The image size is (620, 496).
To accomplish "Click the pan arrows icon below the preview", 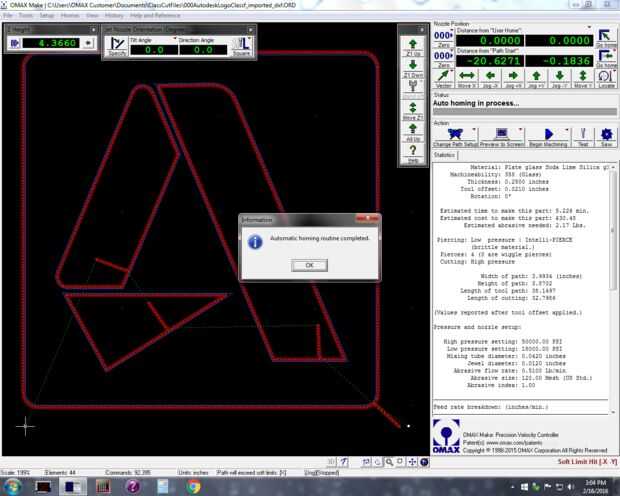I will point(412,462).
